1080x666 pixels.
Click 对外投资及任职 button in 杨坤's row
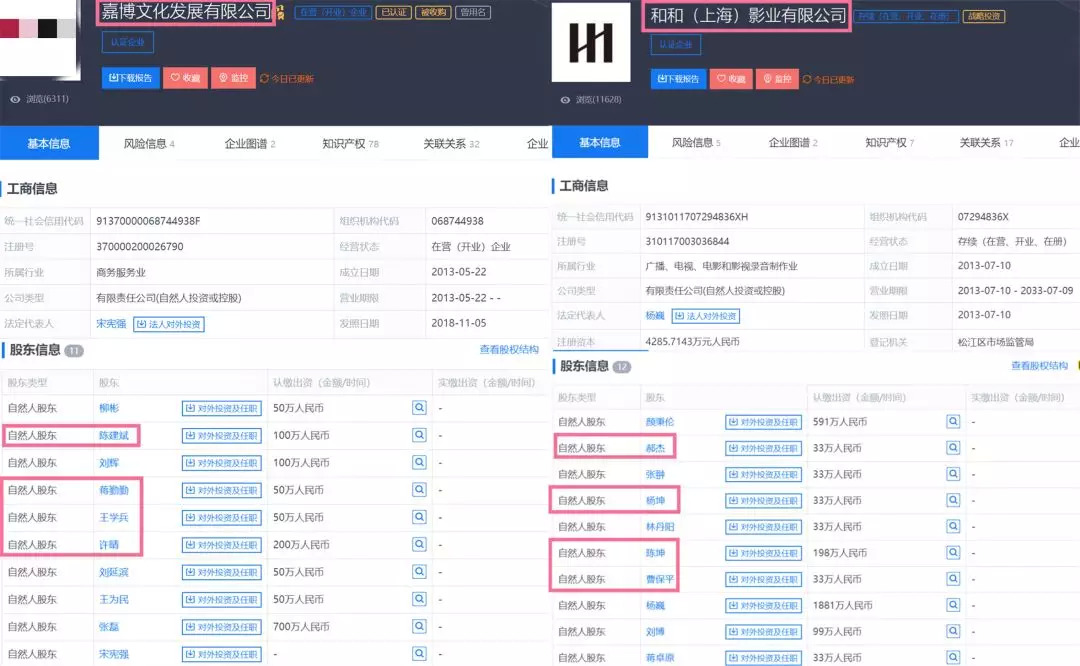tap(763, 501)
